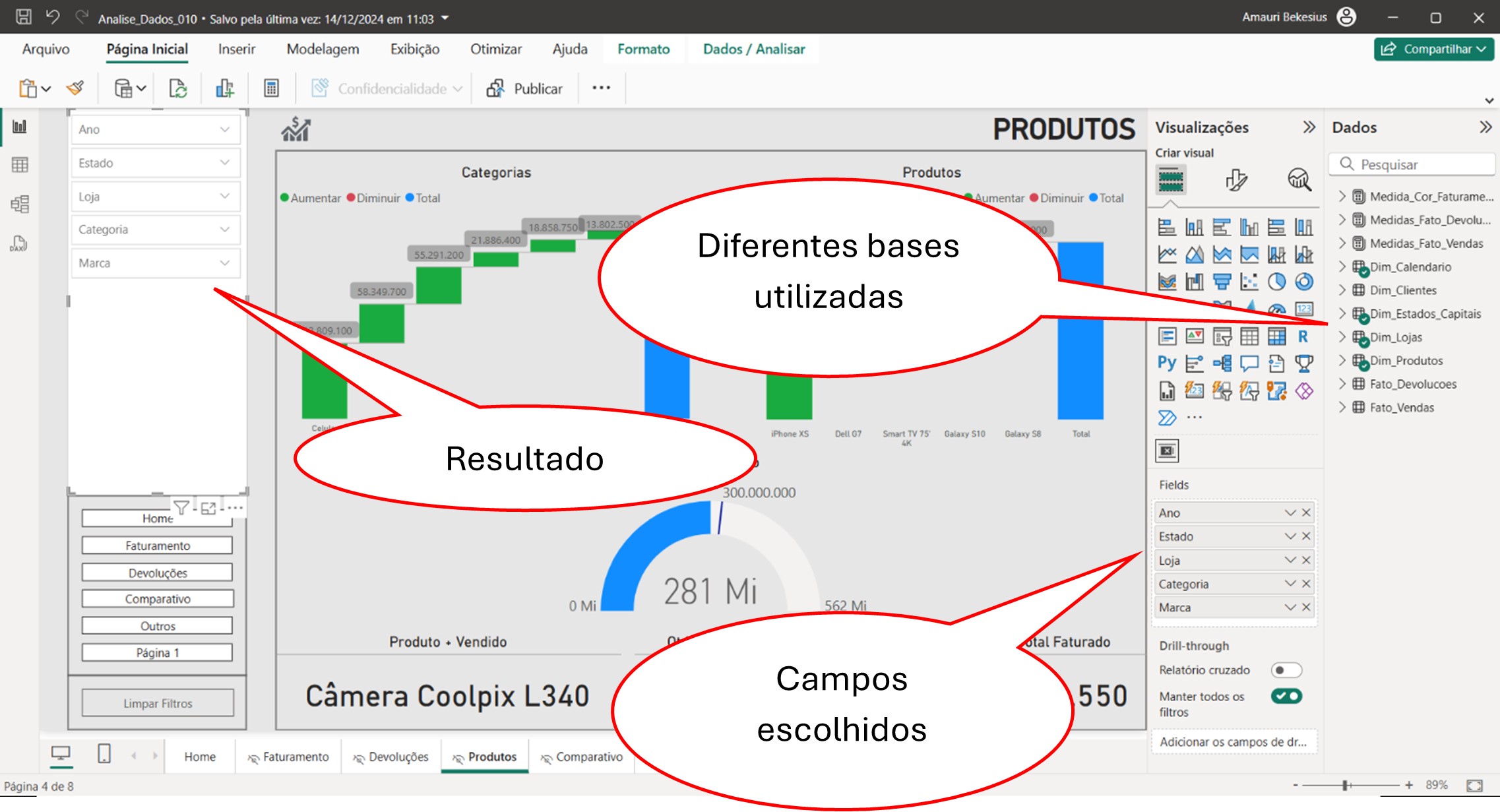The height and width of the screenshot is (812, 1500).
Task: Expand the Fato_Vendas table
Action: click(1342, 407)
